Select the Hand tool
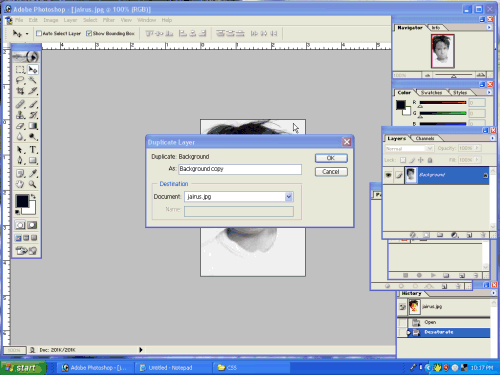This screenshot has width=500, height=375. tap(20, 184)
